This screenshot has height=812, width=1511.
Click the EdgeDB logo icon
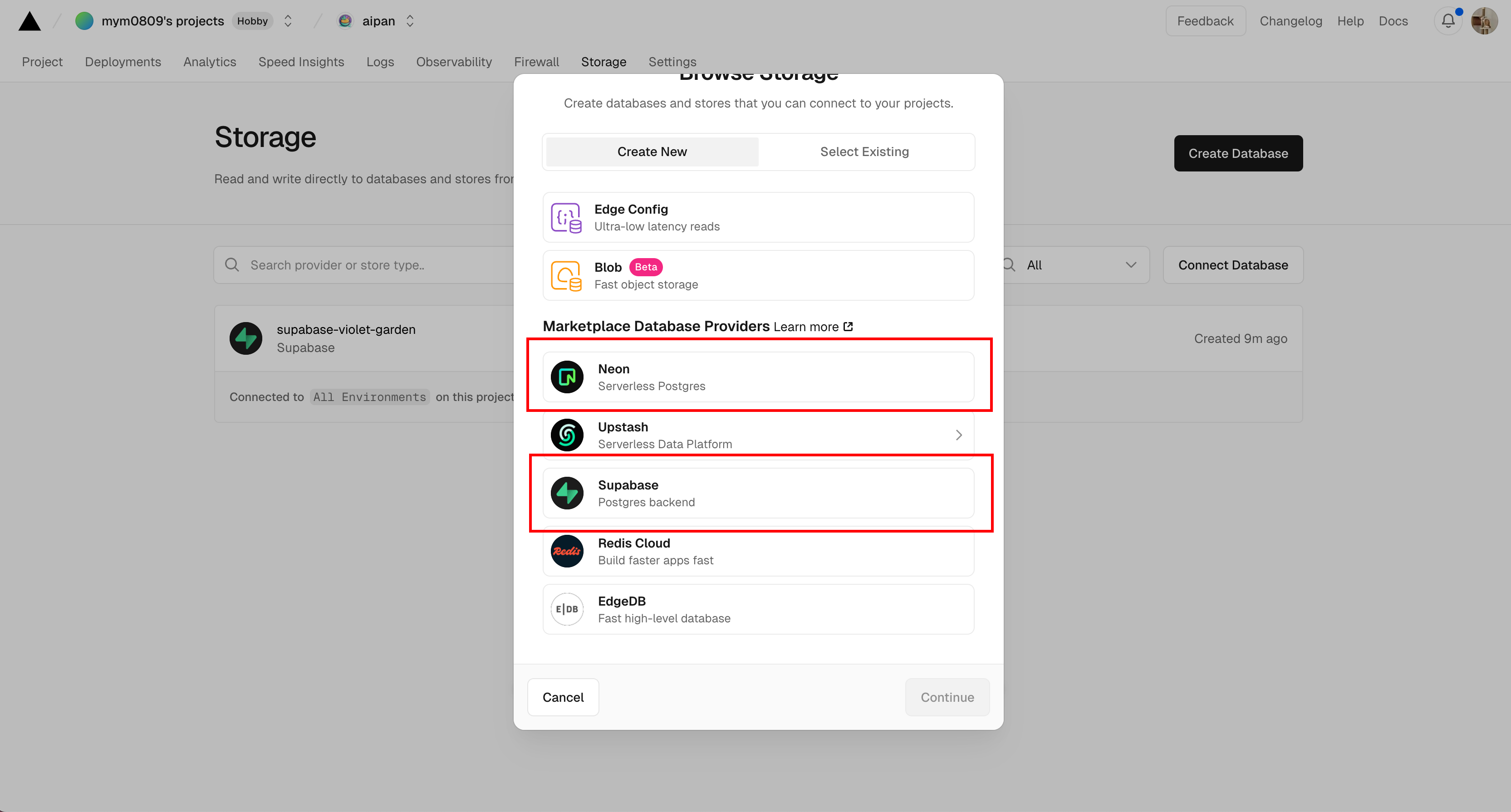567,609
